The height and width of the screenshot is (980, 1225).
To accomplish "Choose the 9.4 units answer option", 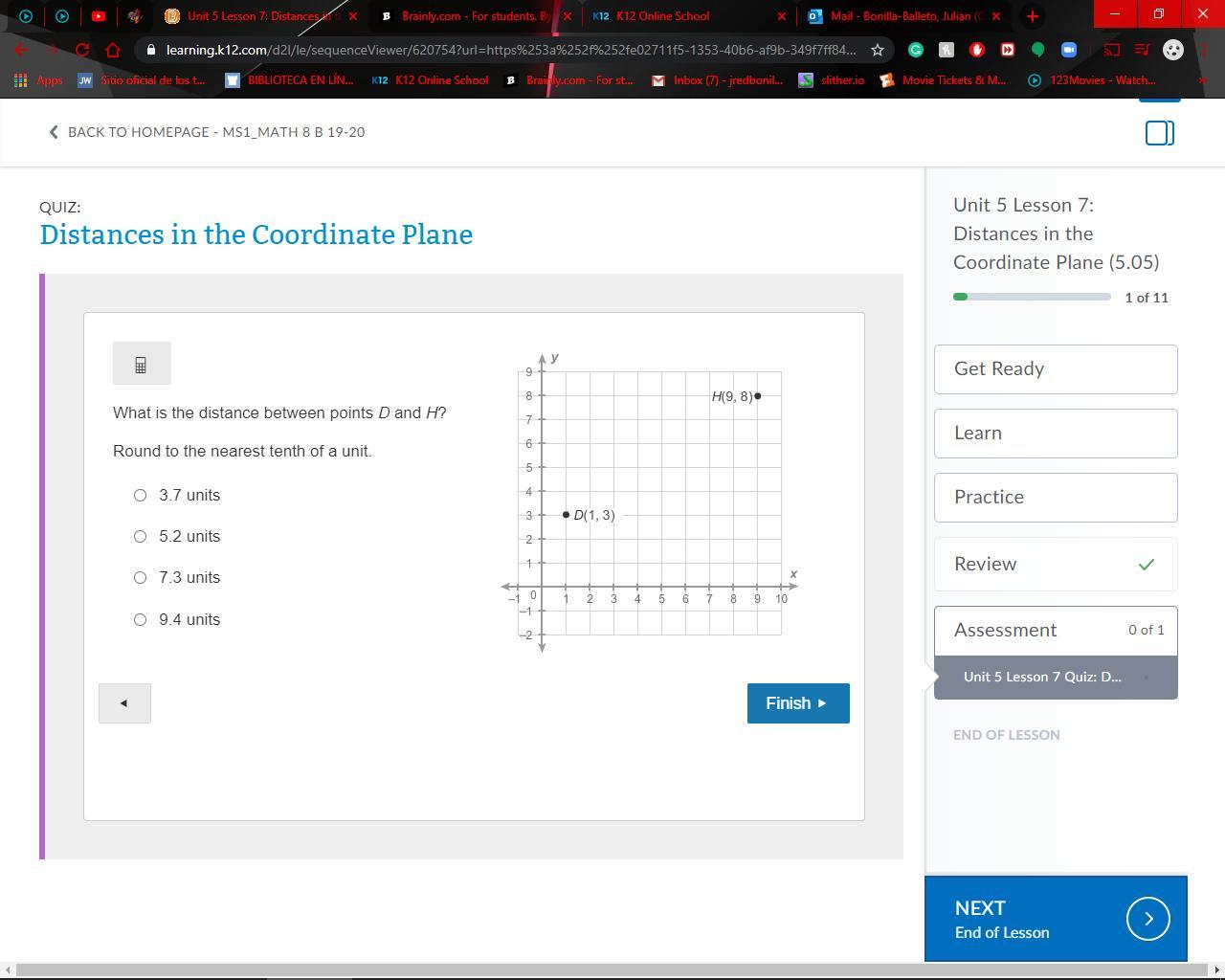I will [x=140, y=619].
